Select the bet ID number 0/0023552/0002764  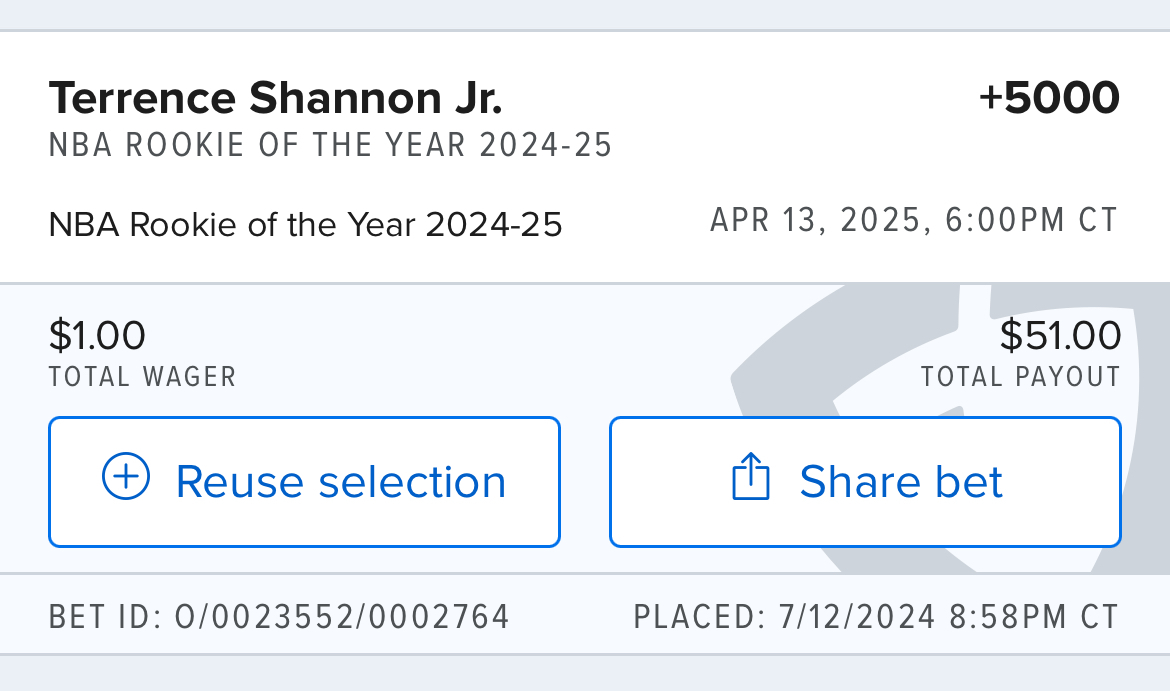(342, 617)
